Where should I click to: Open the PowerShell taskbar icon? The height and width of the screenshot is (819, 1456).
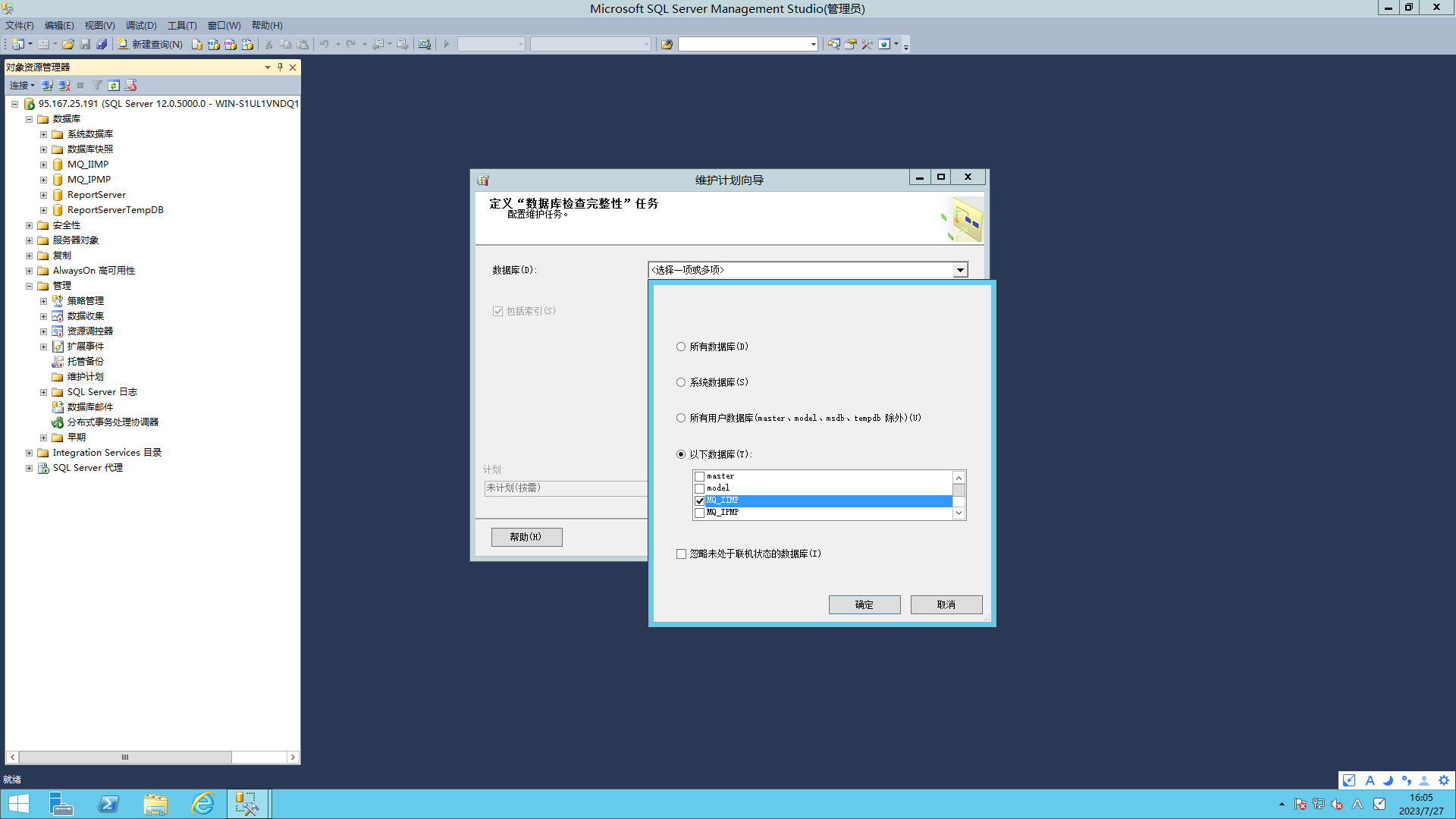[108, 803]
